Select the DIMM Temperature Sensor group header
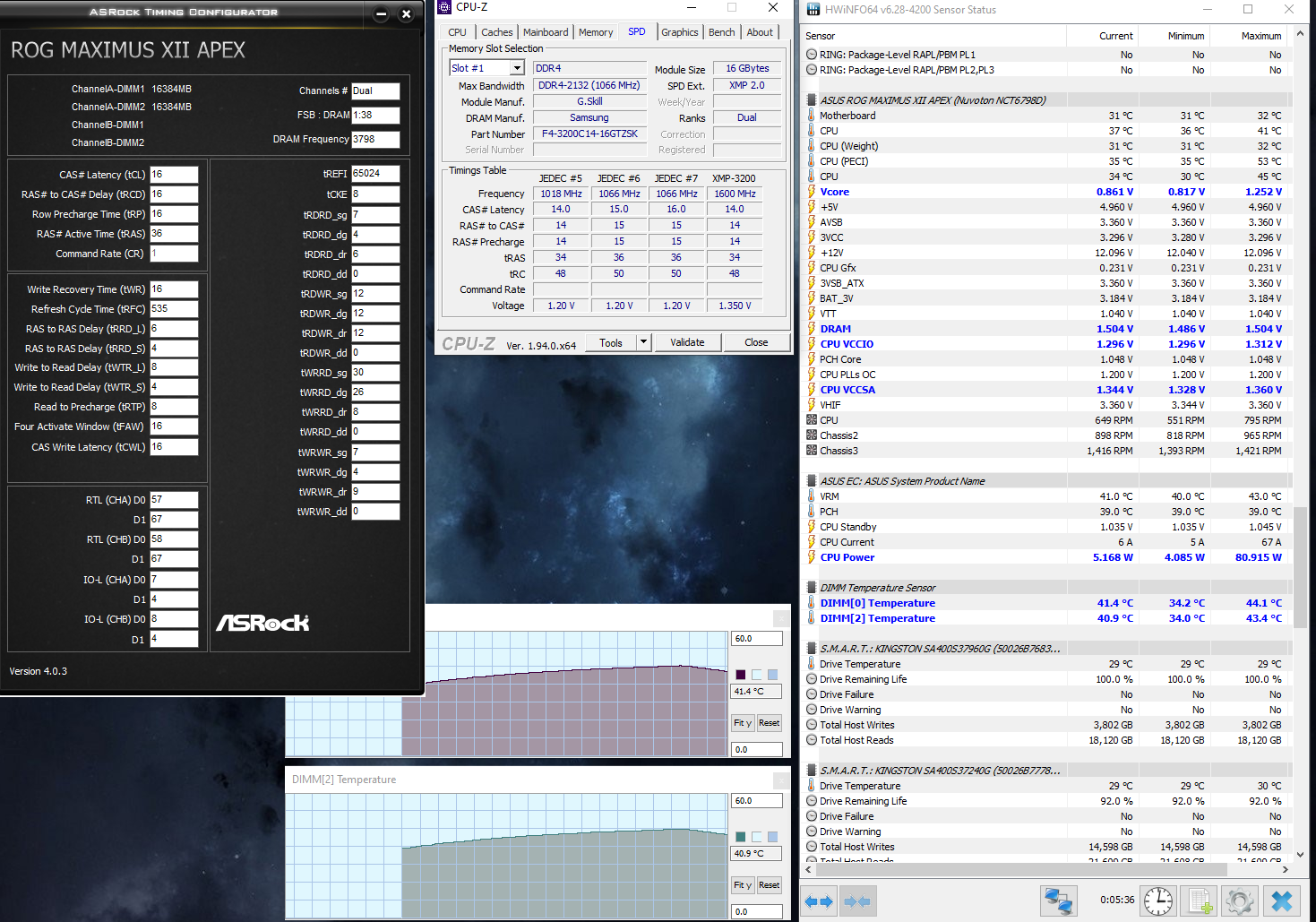Image resolution: width=1316 pixels, height=922 pixels. (1048, 588)
